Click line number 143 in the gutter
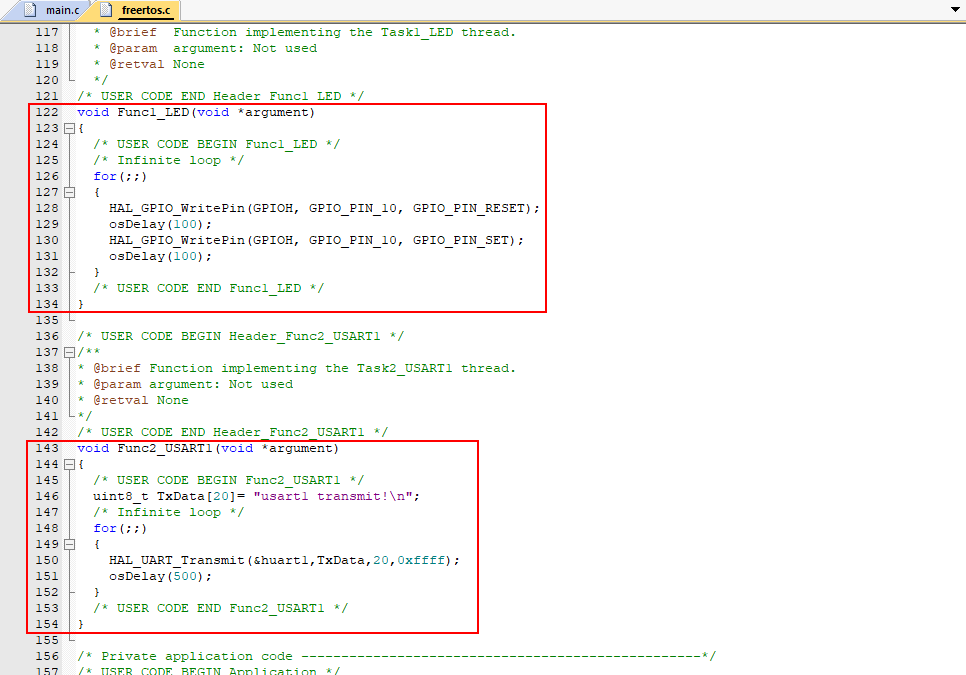This screenshot has height=675, width=966. coord(47,448)
